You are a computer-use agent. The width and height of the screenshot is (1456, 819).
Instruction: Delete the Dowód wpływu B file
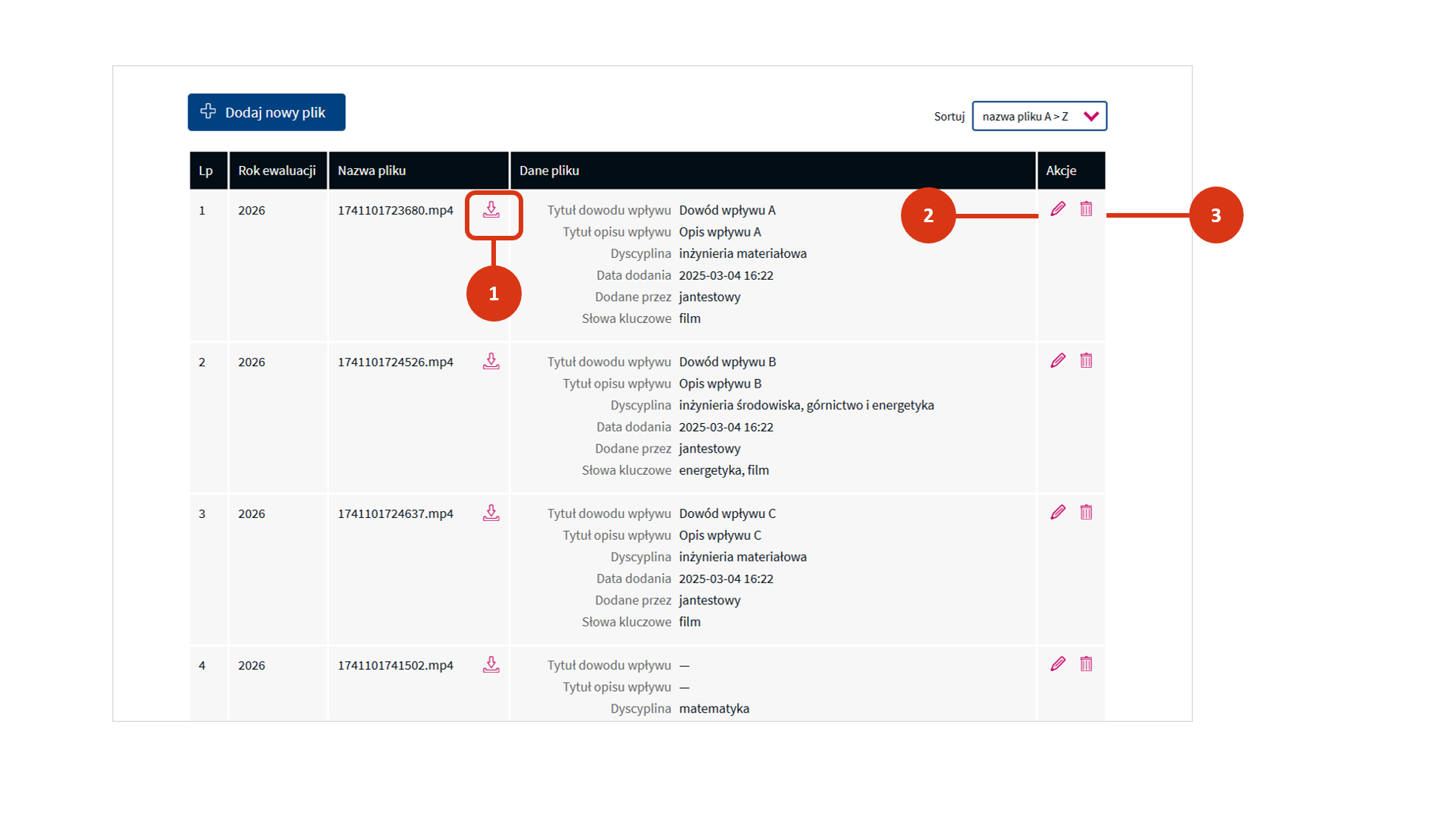point(1086,361)
